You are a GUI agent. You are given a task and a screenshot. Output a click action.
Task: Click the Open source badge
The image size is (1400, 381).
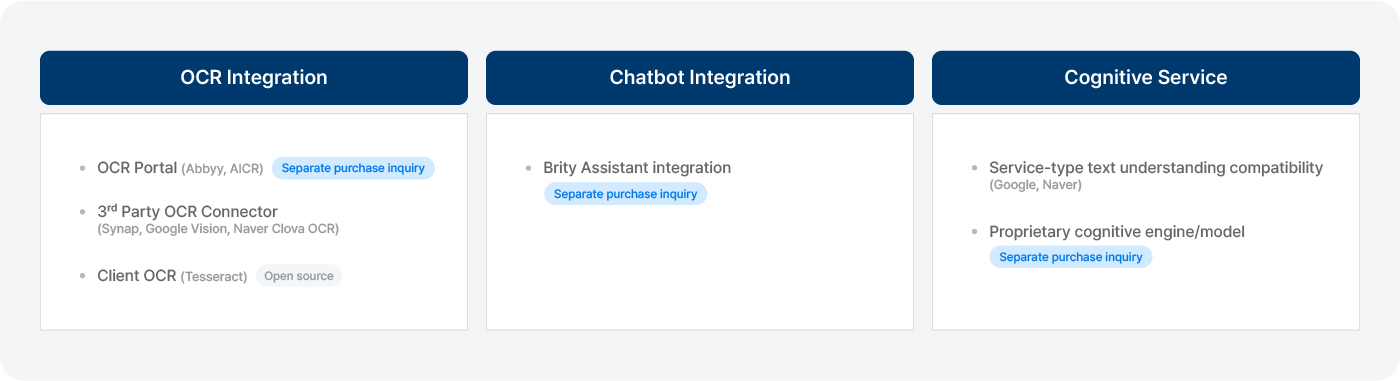[299, 276]
